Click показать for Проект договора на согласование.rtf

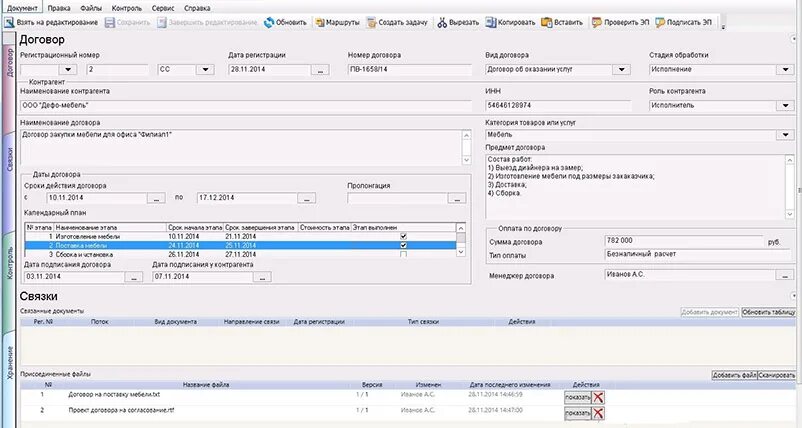click(577, 413)
